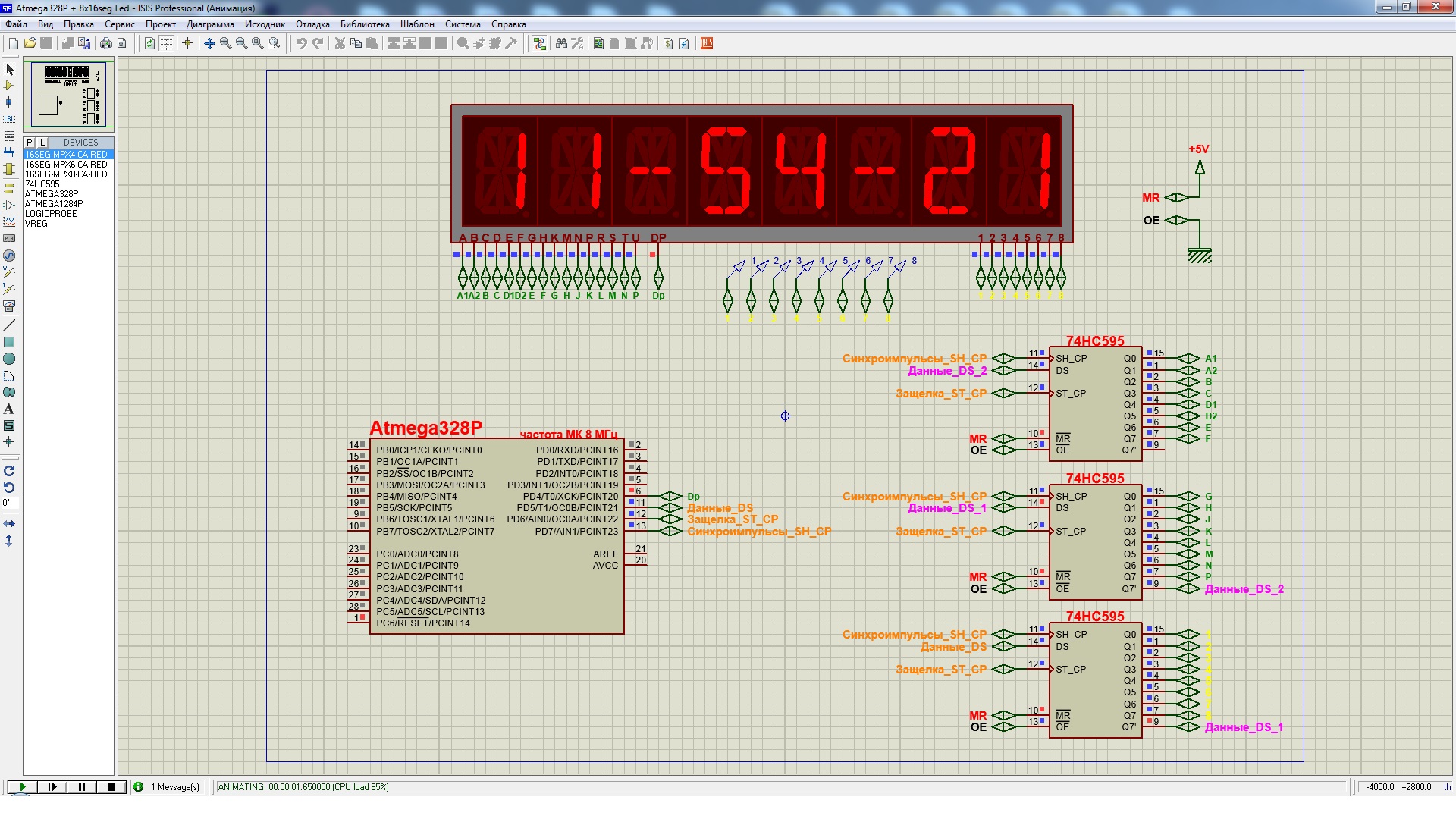Image resolution: width=1456 pixels, height=819 pixels.
Task: Open the ARES PCB layout icon
Action: pos(707,43)
